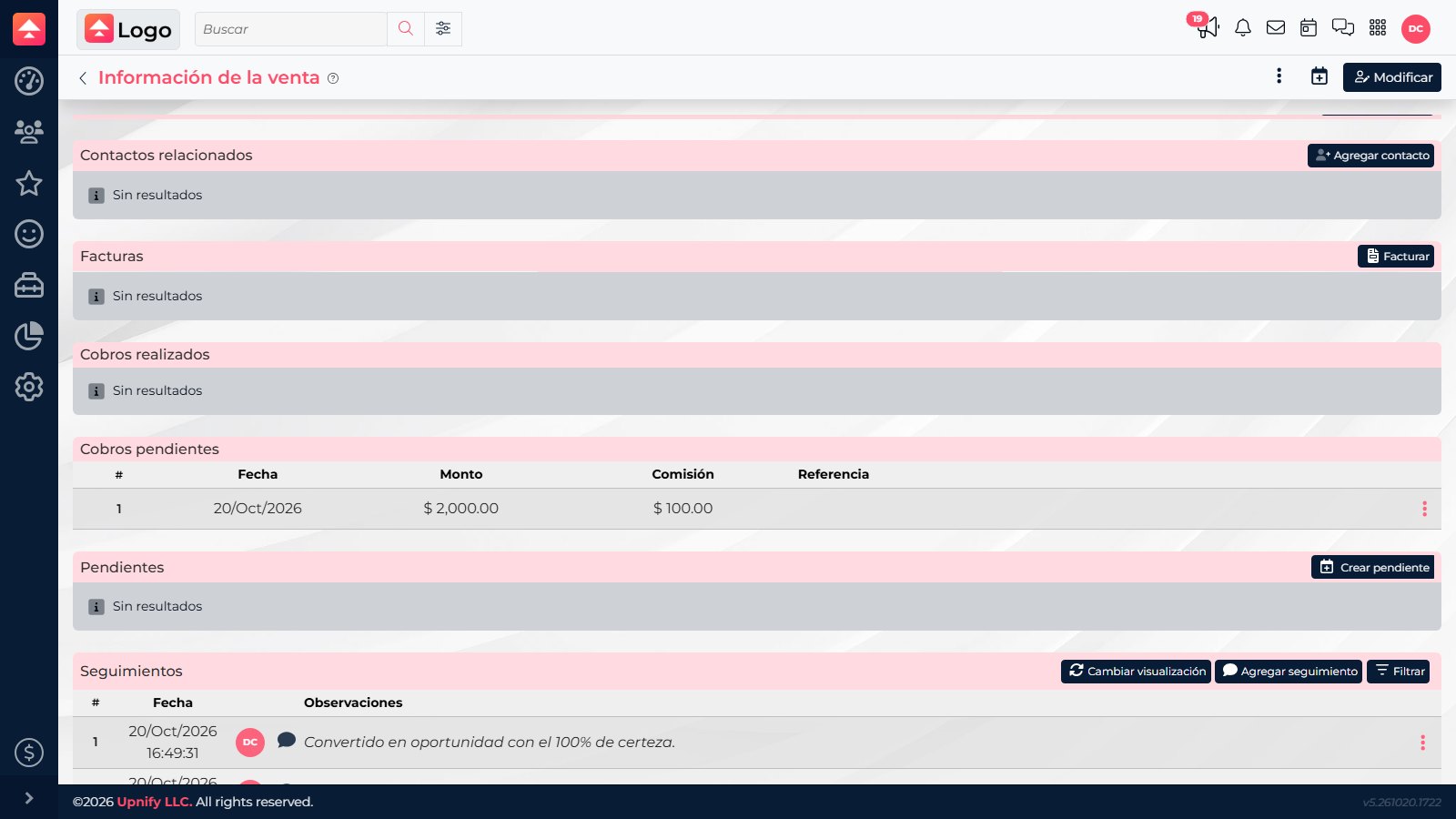Click the comment bubble icon in Seguimientos row

coord(287,740)
